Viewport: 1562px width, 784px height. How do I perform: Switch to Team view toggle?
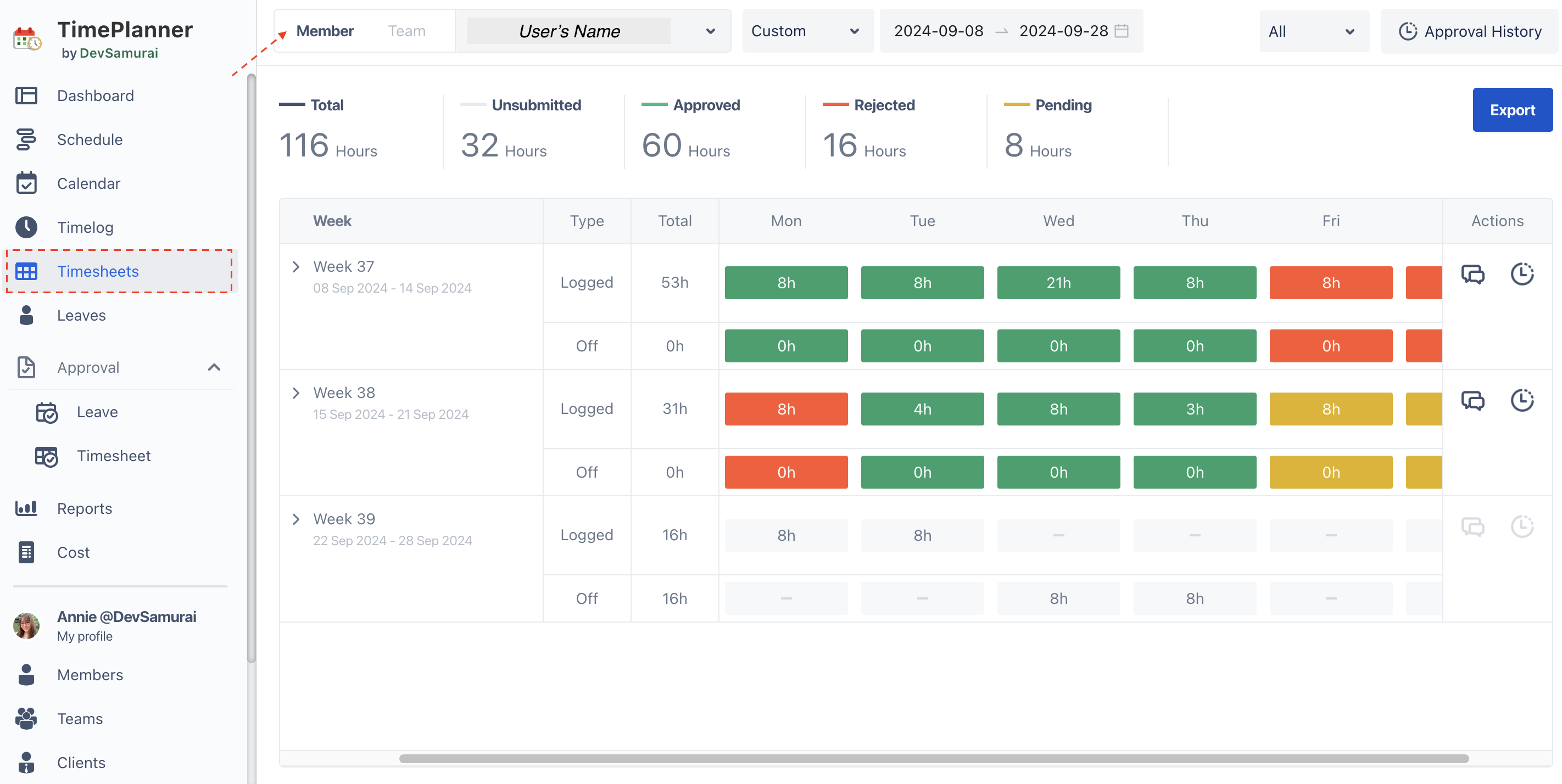[x=406, y=31]
